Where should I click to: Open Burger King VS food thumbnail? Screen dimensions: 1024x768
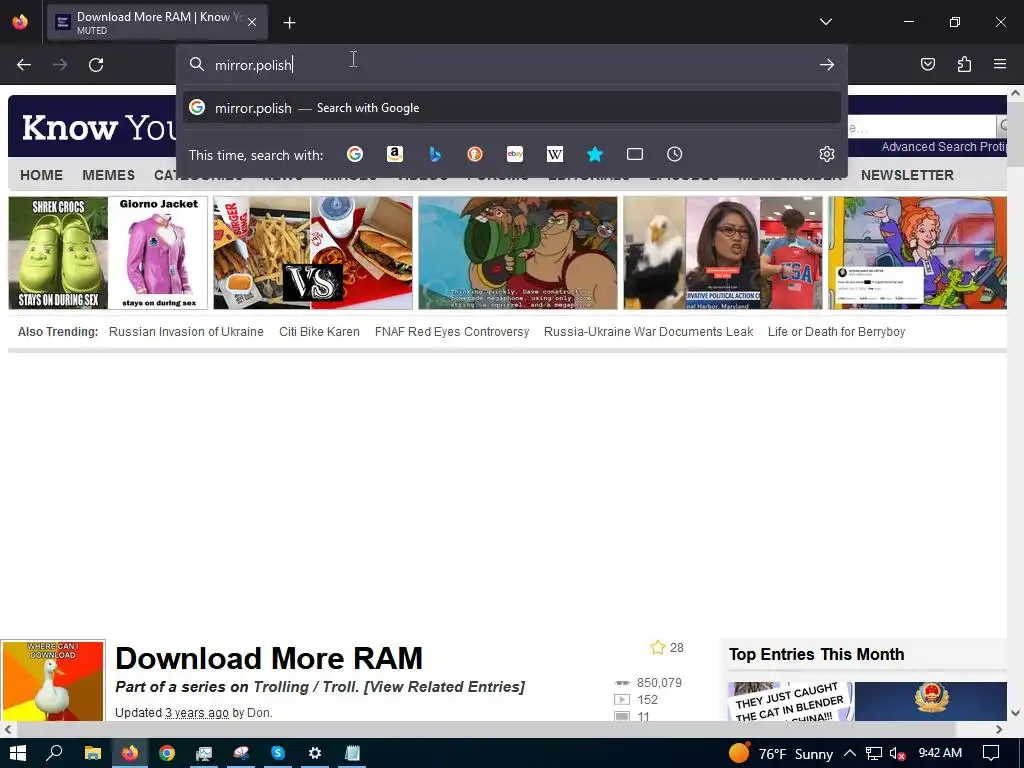313,253
